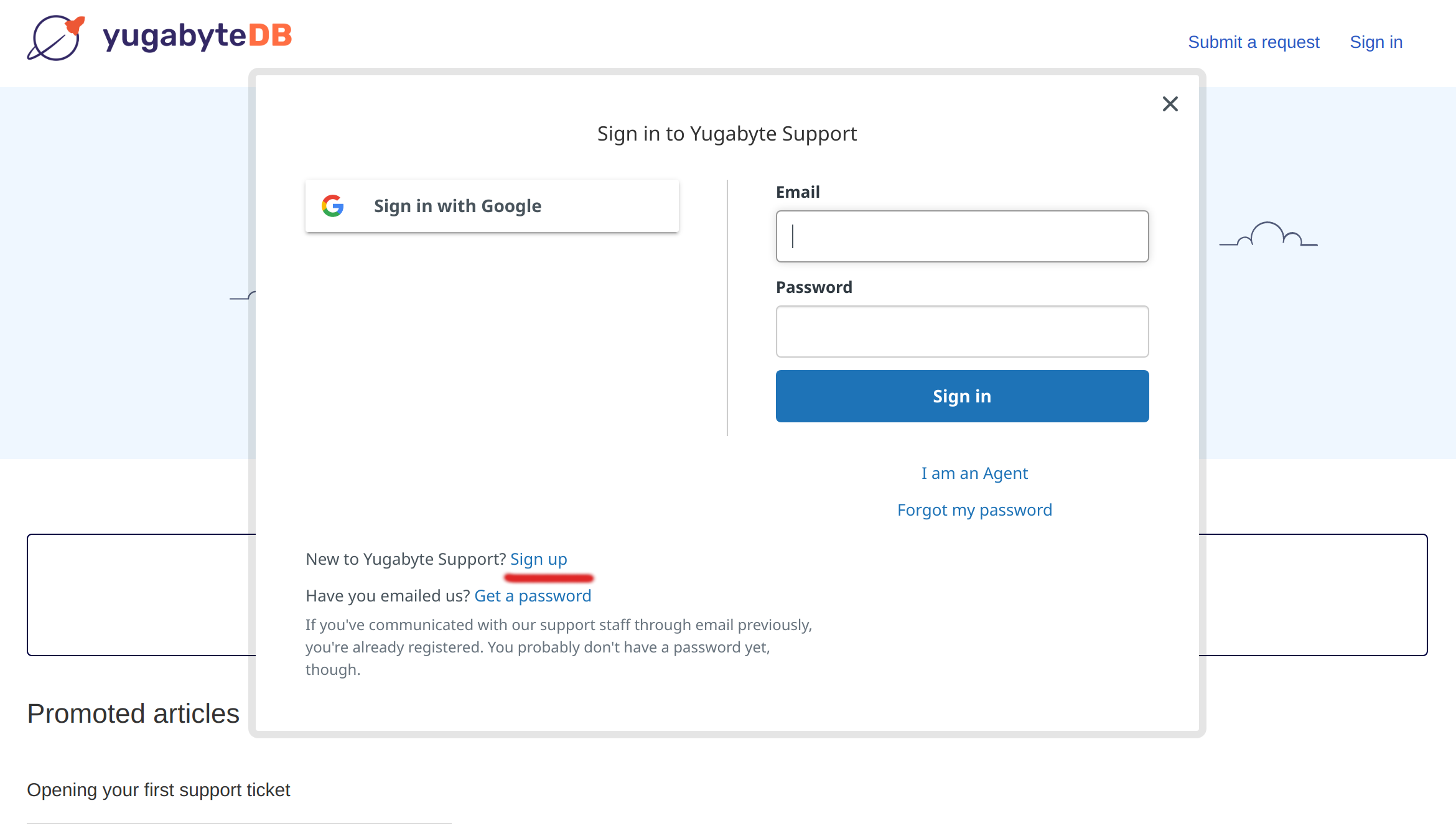This screenshot has width=1456, height=826.
Task: Click the yugabyteDB wordmark text
Action: coord(197,35)
